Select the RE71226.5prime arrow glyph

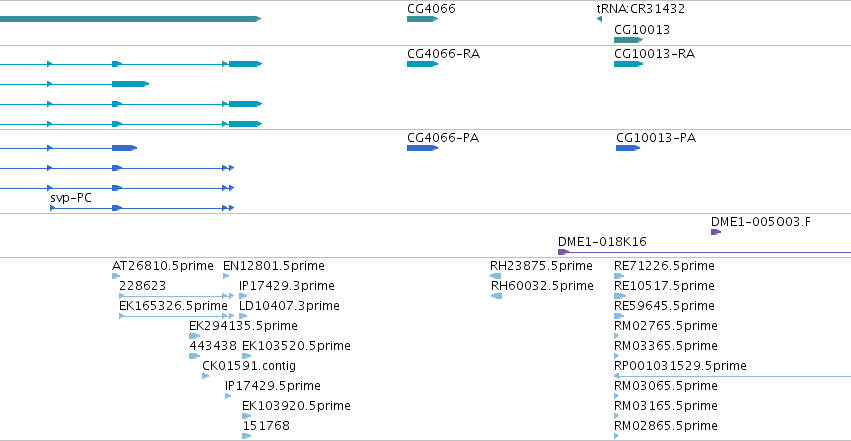[619, 276]
